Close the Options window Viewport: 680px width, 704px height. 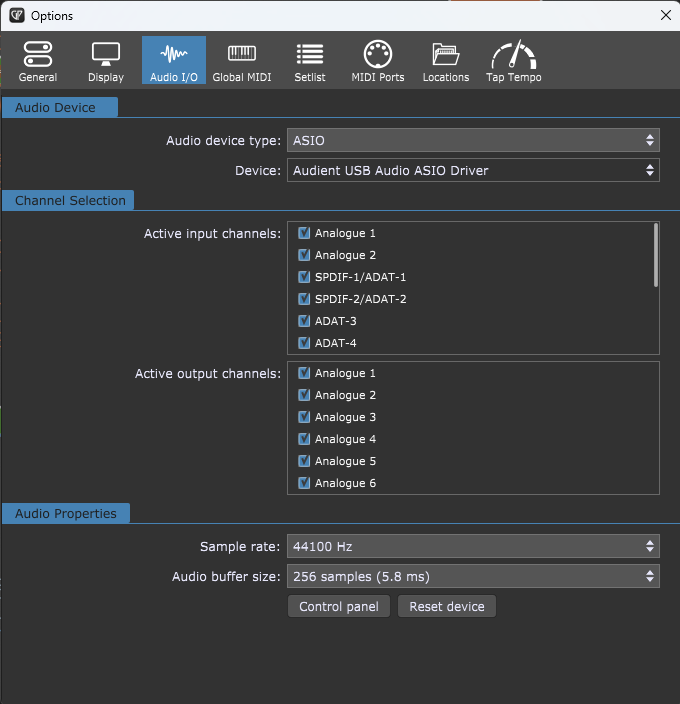[x=666, y=15]
